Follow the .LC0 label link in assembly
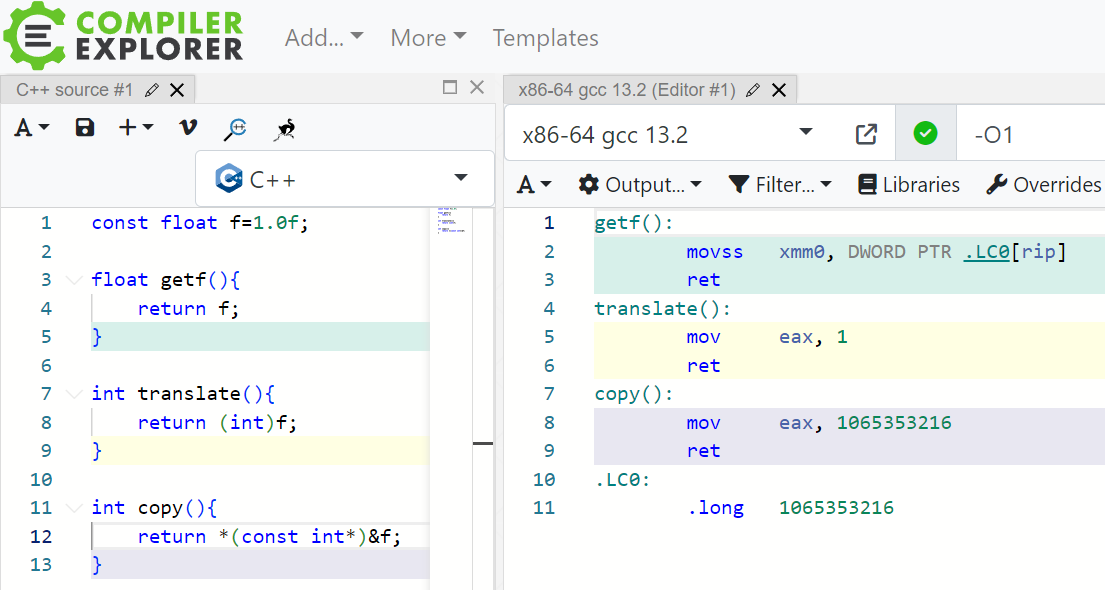This screenshot has height=590, width=1105. (986, 252)
